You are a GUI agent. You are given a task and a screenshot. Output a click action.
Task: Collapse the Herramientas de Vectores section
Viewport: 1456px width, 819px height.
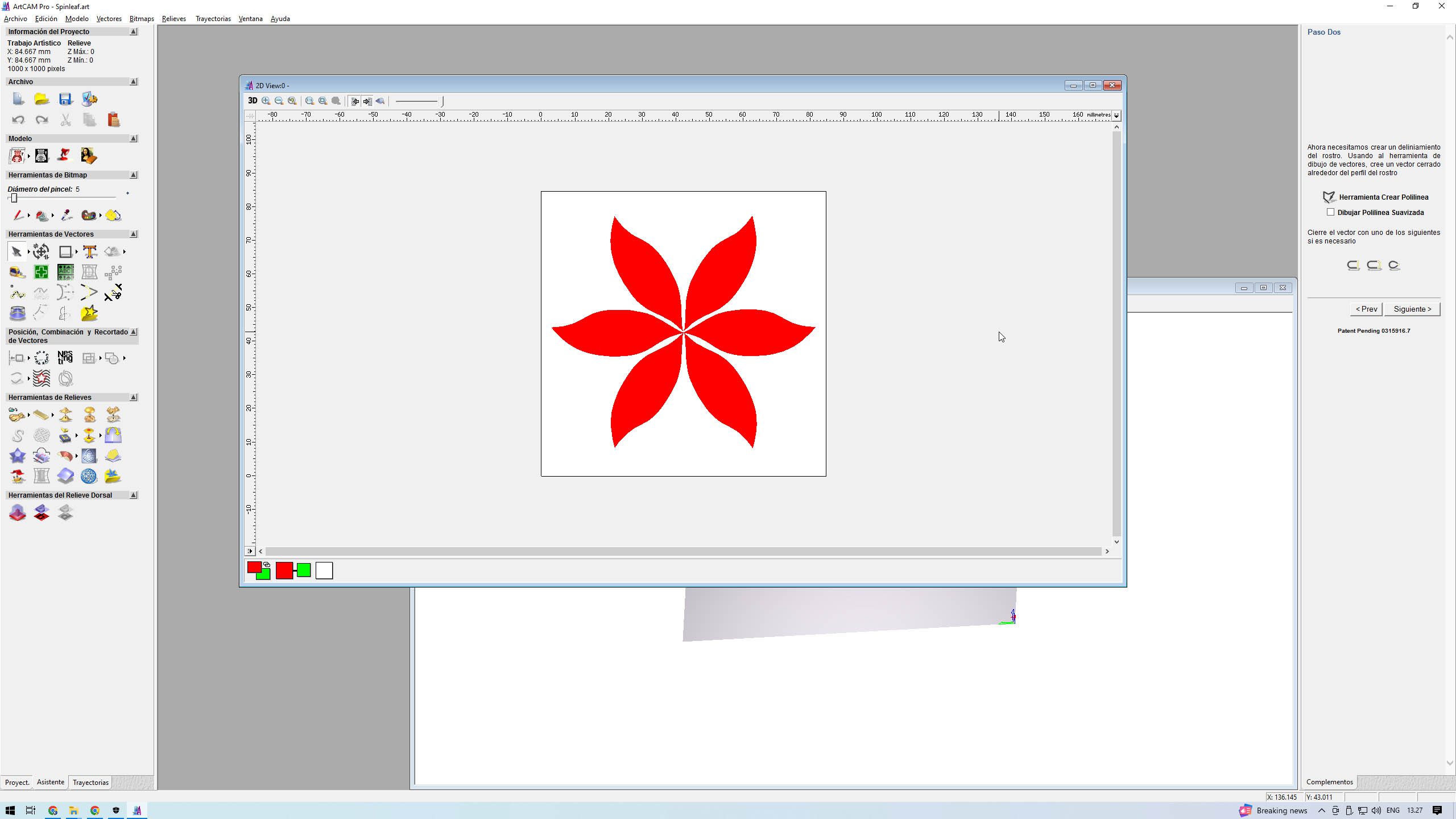click(x=134, y=234)
